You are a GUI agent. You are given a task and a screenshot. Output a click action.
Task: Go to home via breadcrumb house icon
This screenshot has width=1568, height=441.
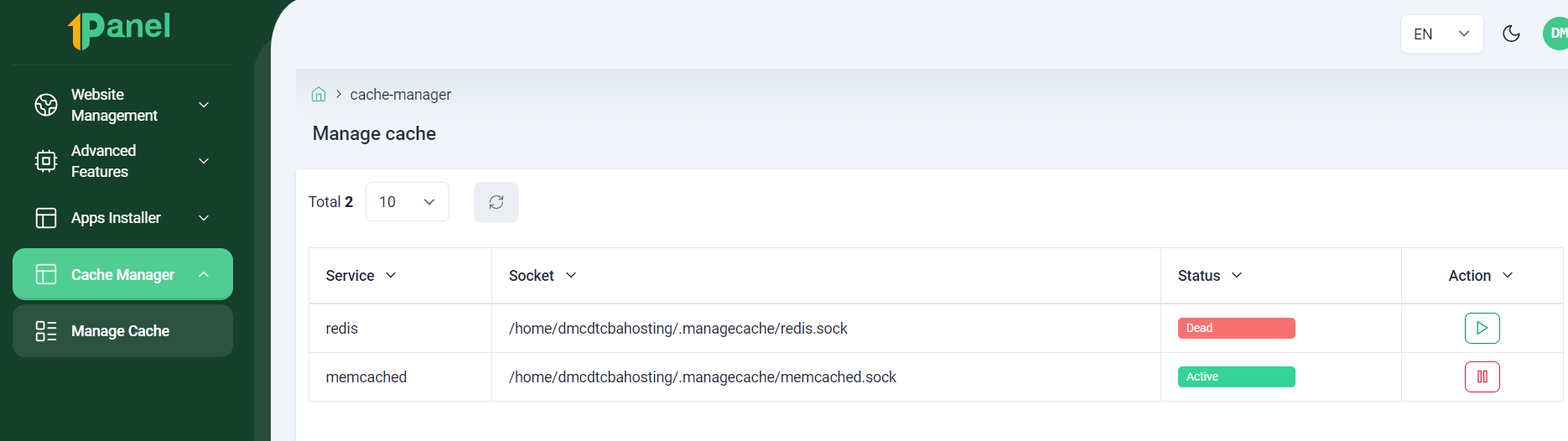[x=319, y=94]
